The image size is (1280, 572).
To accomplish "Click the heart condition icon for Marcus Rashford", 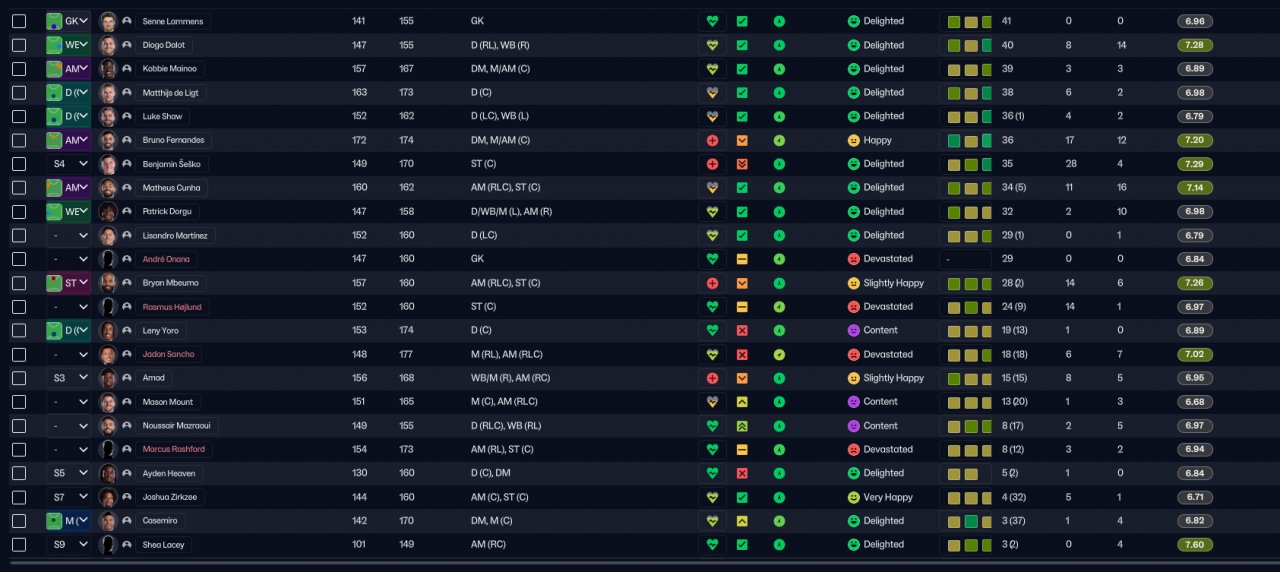I will (712, 449).
